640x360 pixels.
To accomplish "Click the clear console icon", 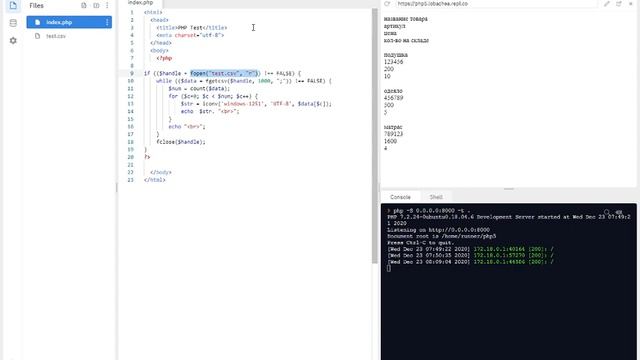I will (619, 212).
